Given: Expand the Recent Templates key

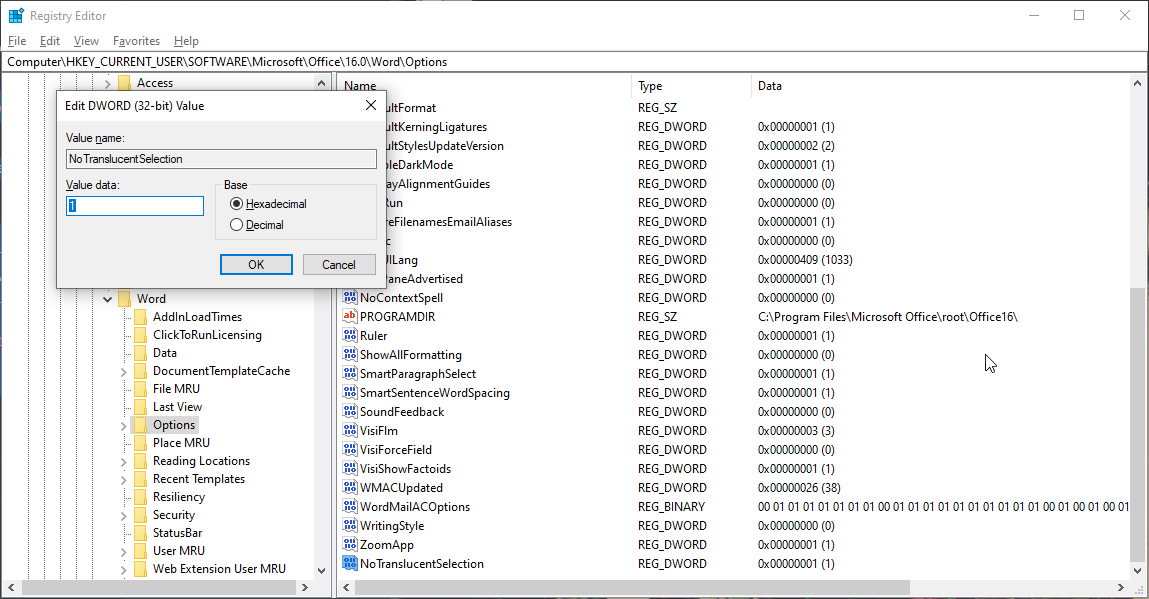Looking at the screenshot, I should 124,479.
